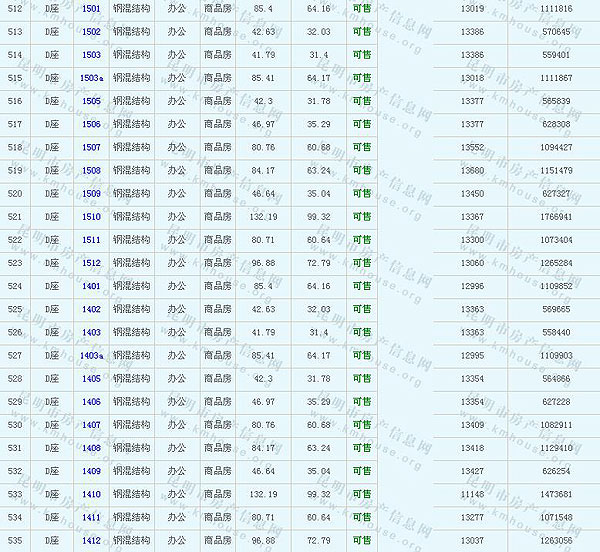Image resolution: width=600 pixels, height=552 pixels.
Task: Click room number 1503a link
Action: pos(91,78)
